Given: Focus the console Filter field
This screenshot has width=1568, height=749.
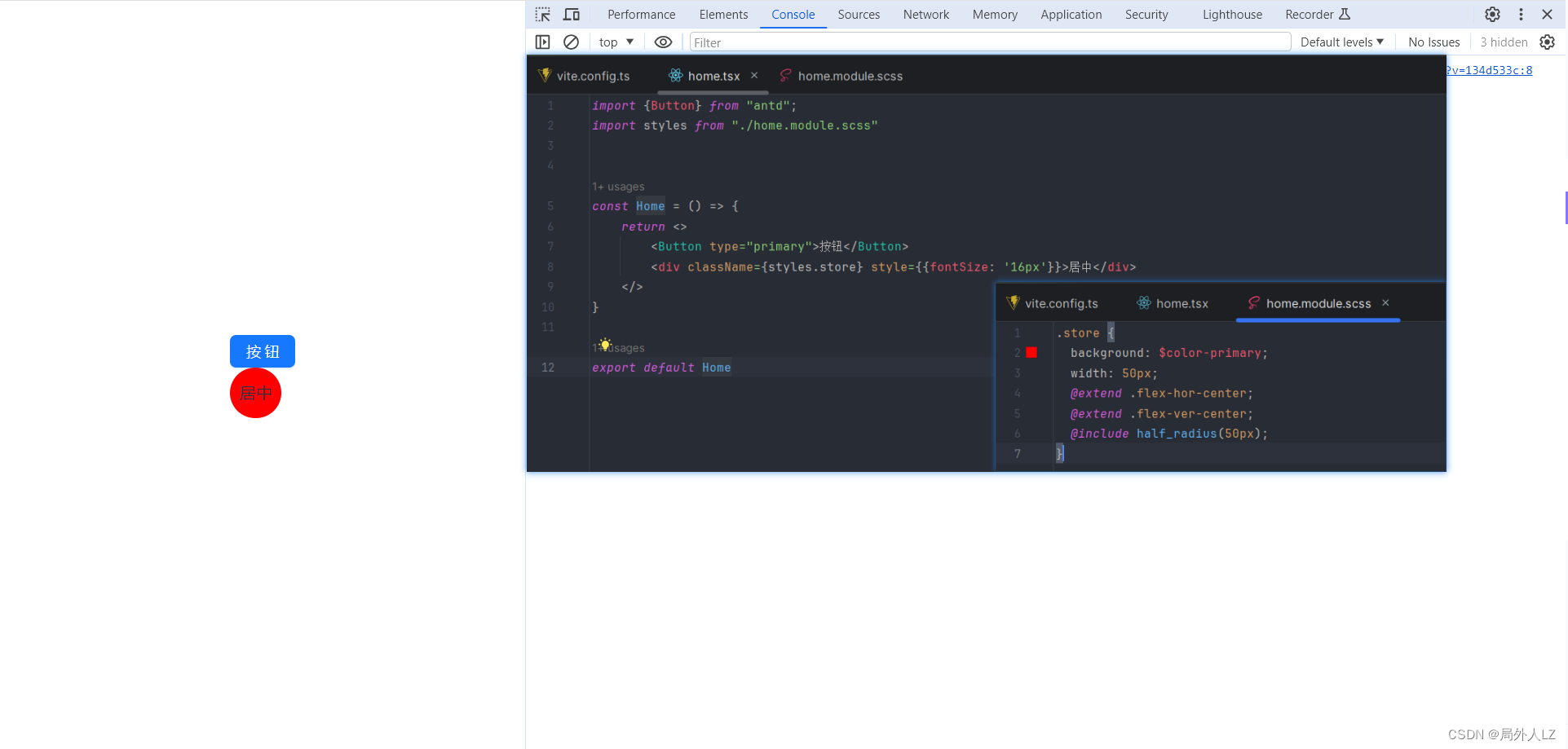Looking at the screenshot, I should pos(990,42).
